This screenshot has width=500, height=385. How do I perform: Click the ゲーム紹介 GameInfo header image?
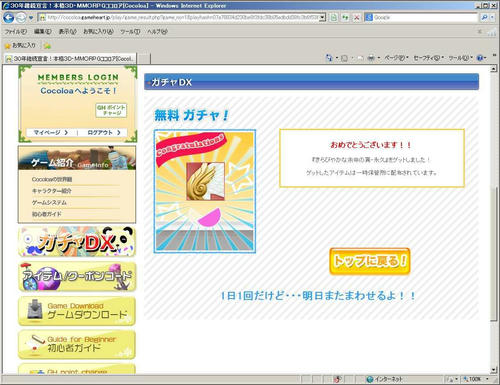point(77,158)
